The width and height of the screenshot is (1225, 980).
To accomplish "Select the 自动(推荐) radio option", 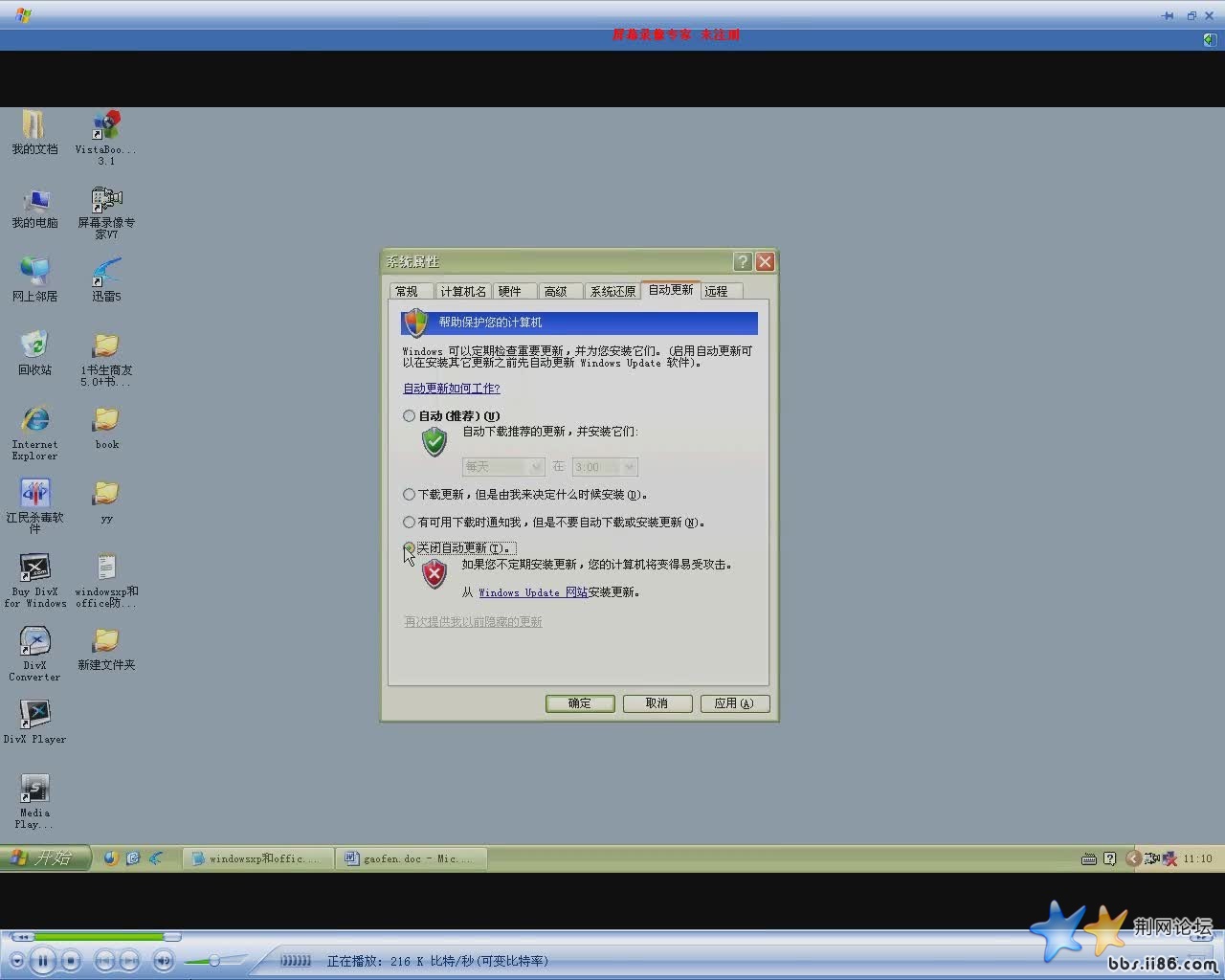I will coord(410,416).
